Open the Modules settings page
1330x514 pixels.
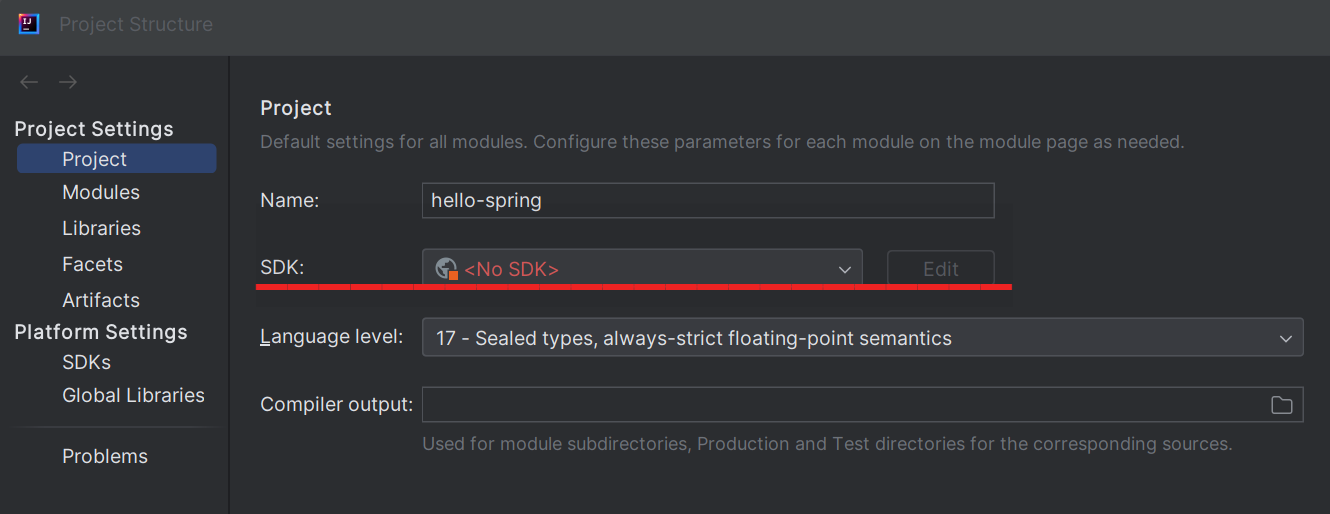coord(101,192)
